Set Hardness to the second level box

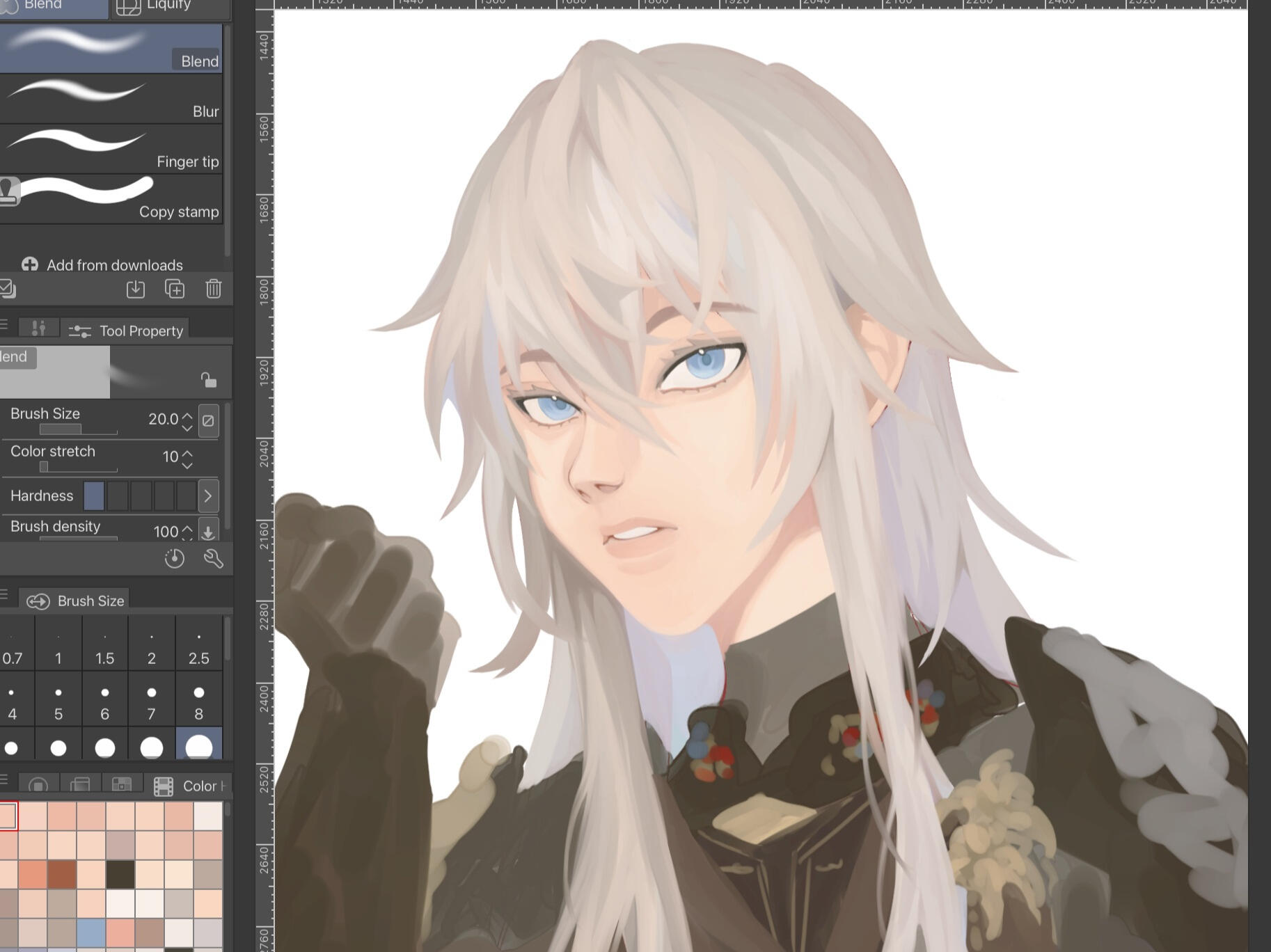(x=118, y=496)
